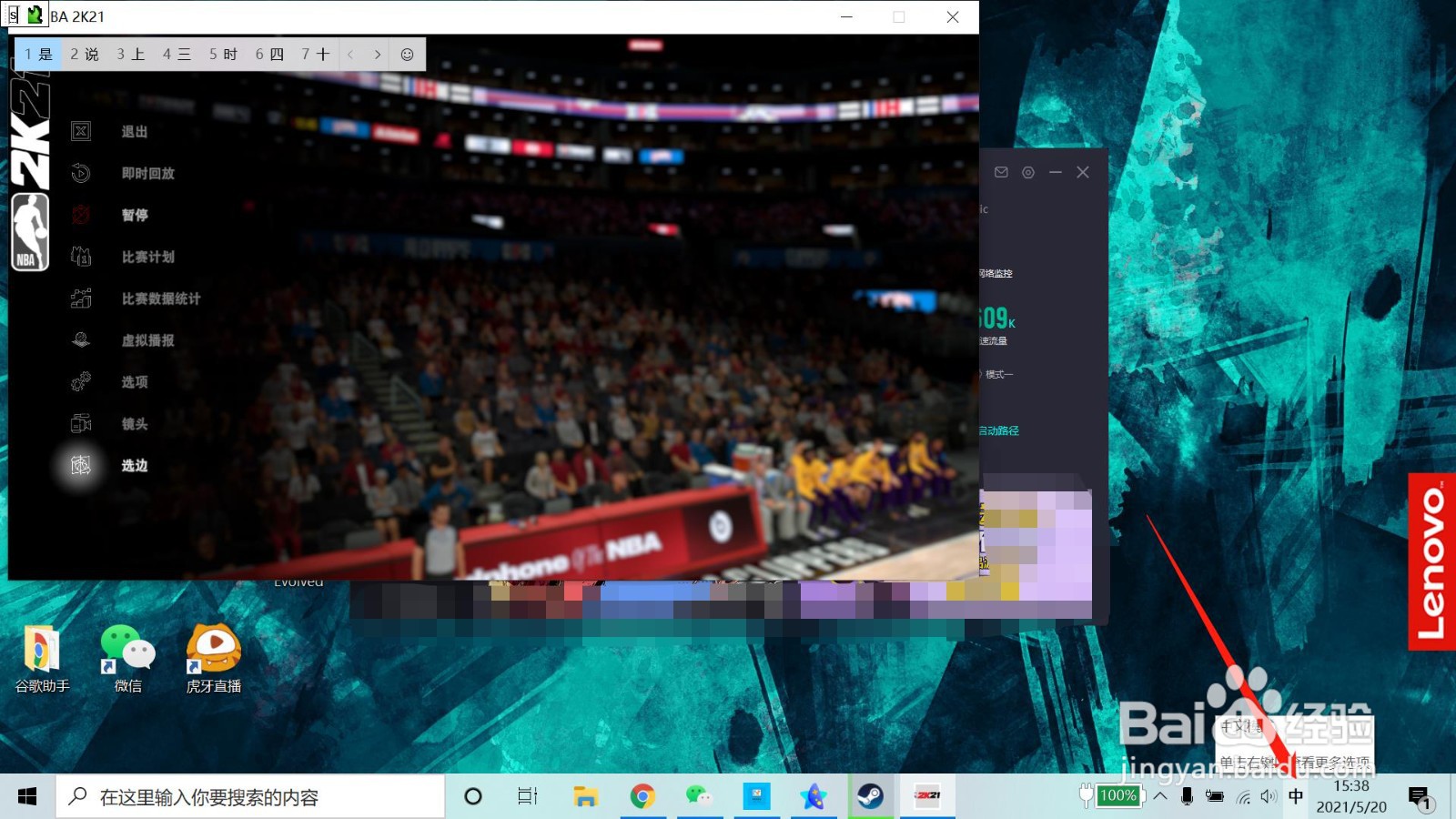
Task: Click the microphone tray icon
Action: pos(1187,796)
